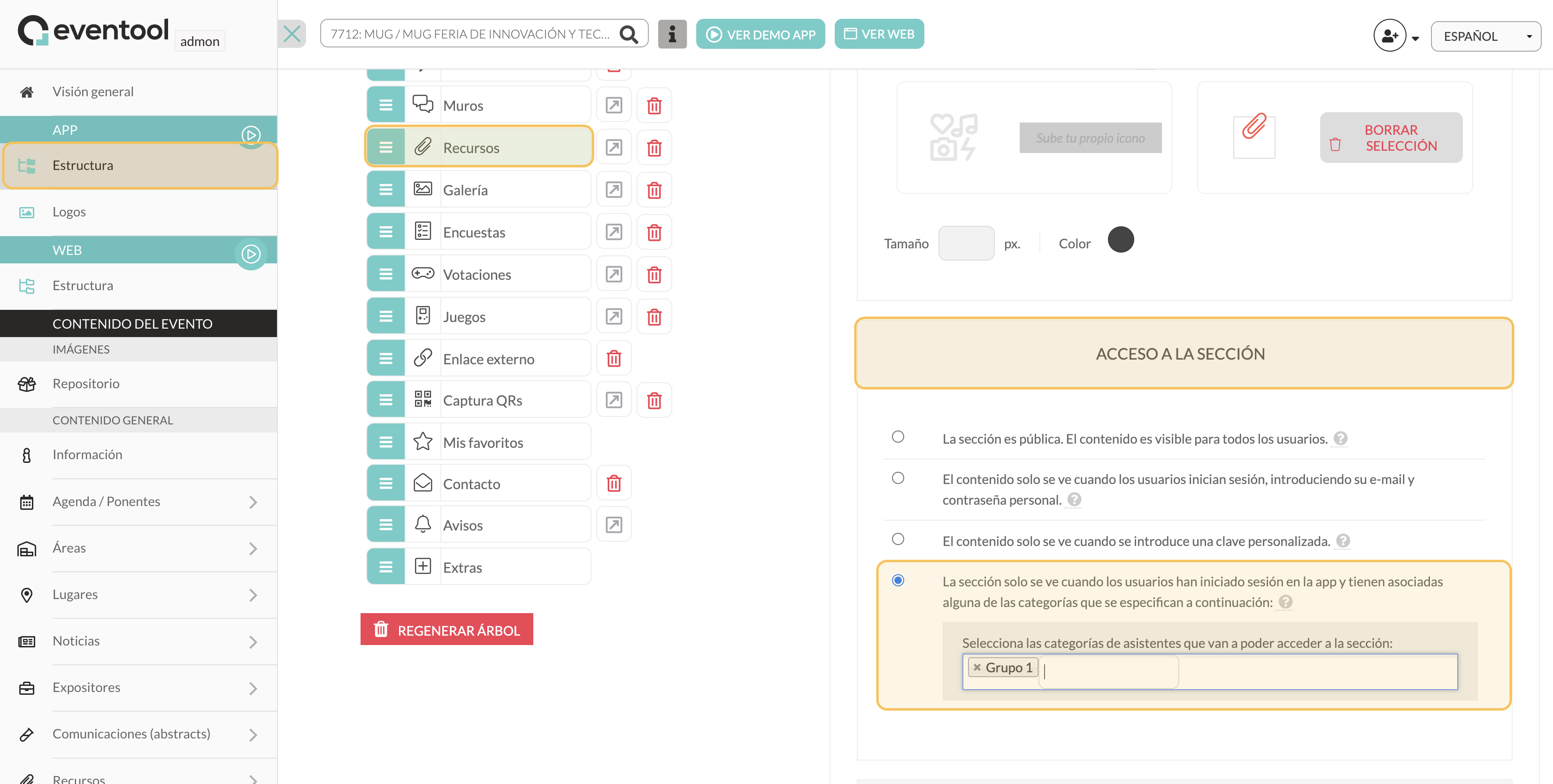Remove Grupo 1 tag with x
Image resolution: width=1553 pixels, height=784 pixels.
tap(977, 668)
